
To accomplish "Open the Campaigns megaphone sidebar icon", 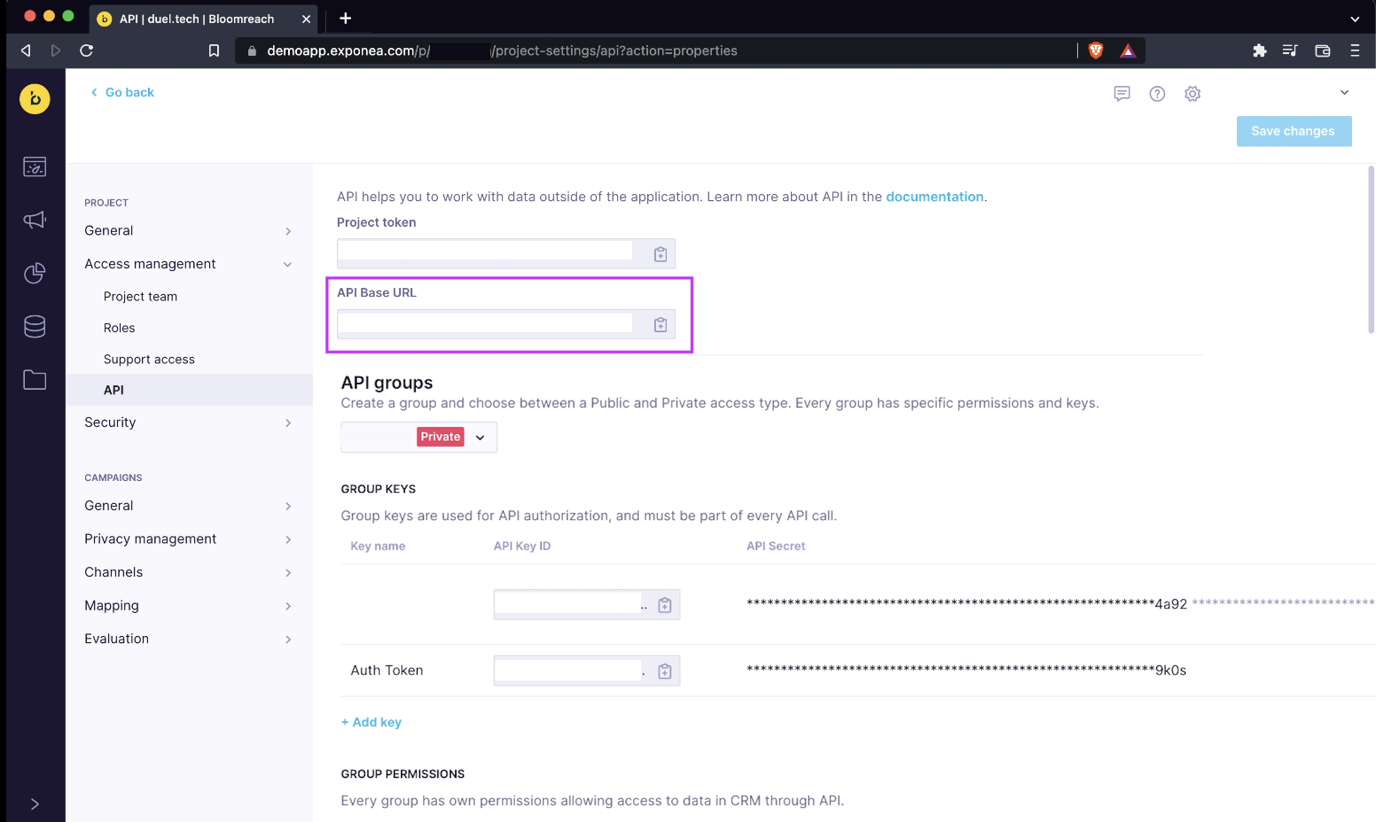I will 35,220.
